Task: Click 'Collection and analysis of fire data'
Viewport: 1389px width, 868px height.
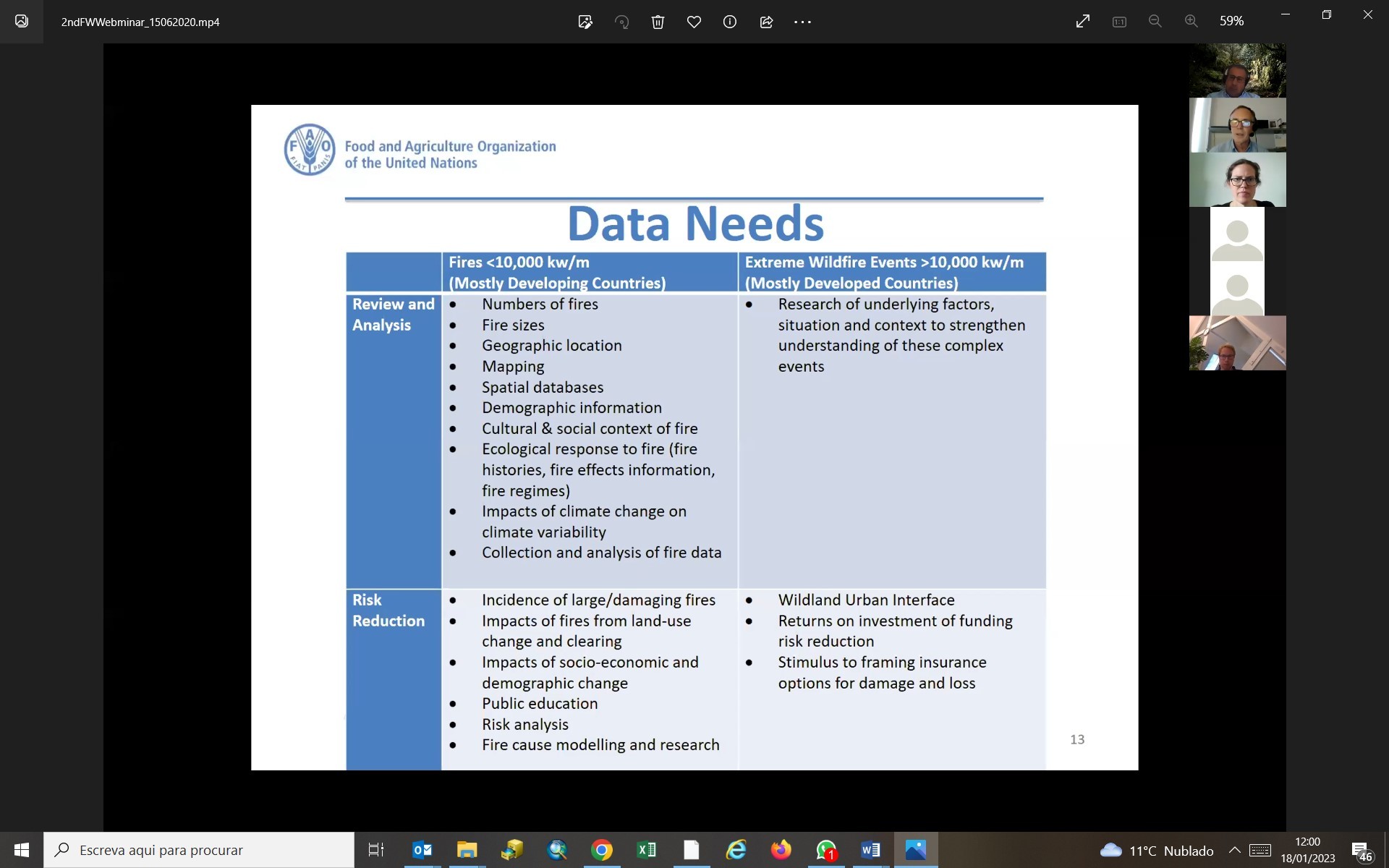Action: point(602,553)
